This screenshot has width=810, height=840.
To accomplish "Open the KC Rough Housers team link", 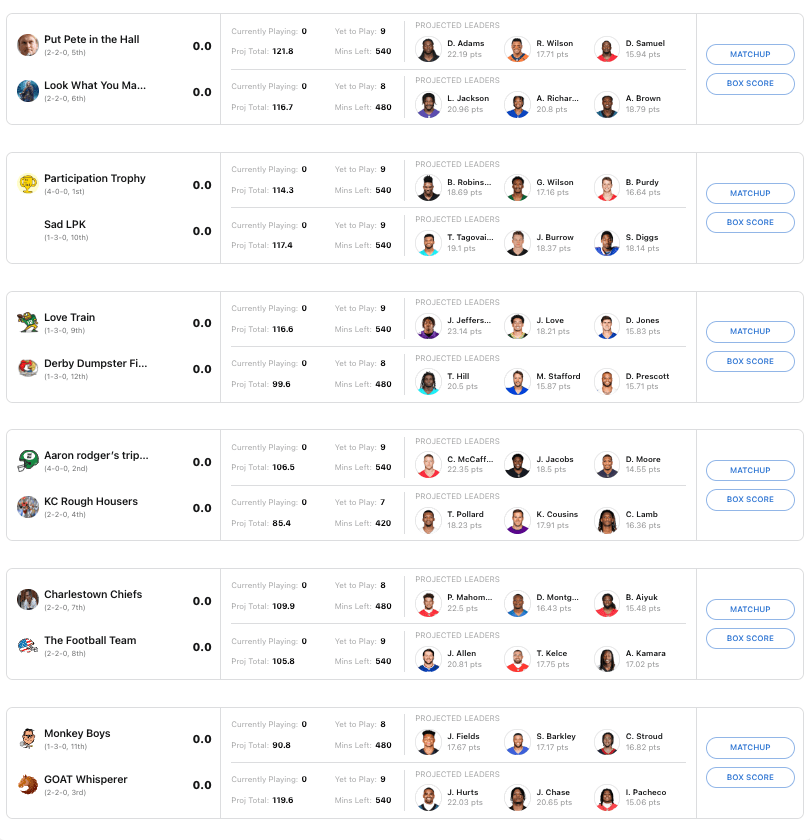I will pos(91,501).
